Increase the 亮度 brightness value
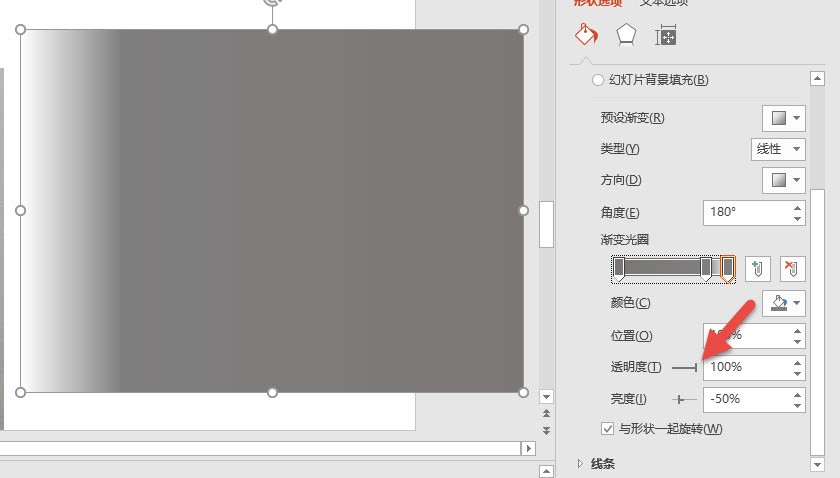 pos(797,395)
